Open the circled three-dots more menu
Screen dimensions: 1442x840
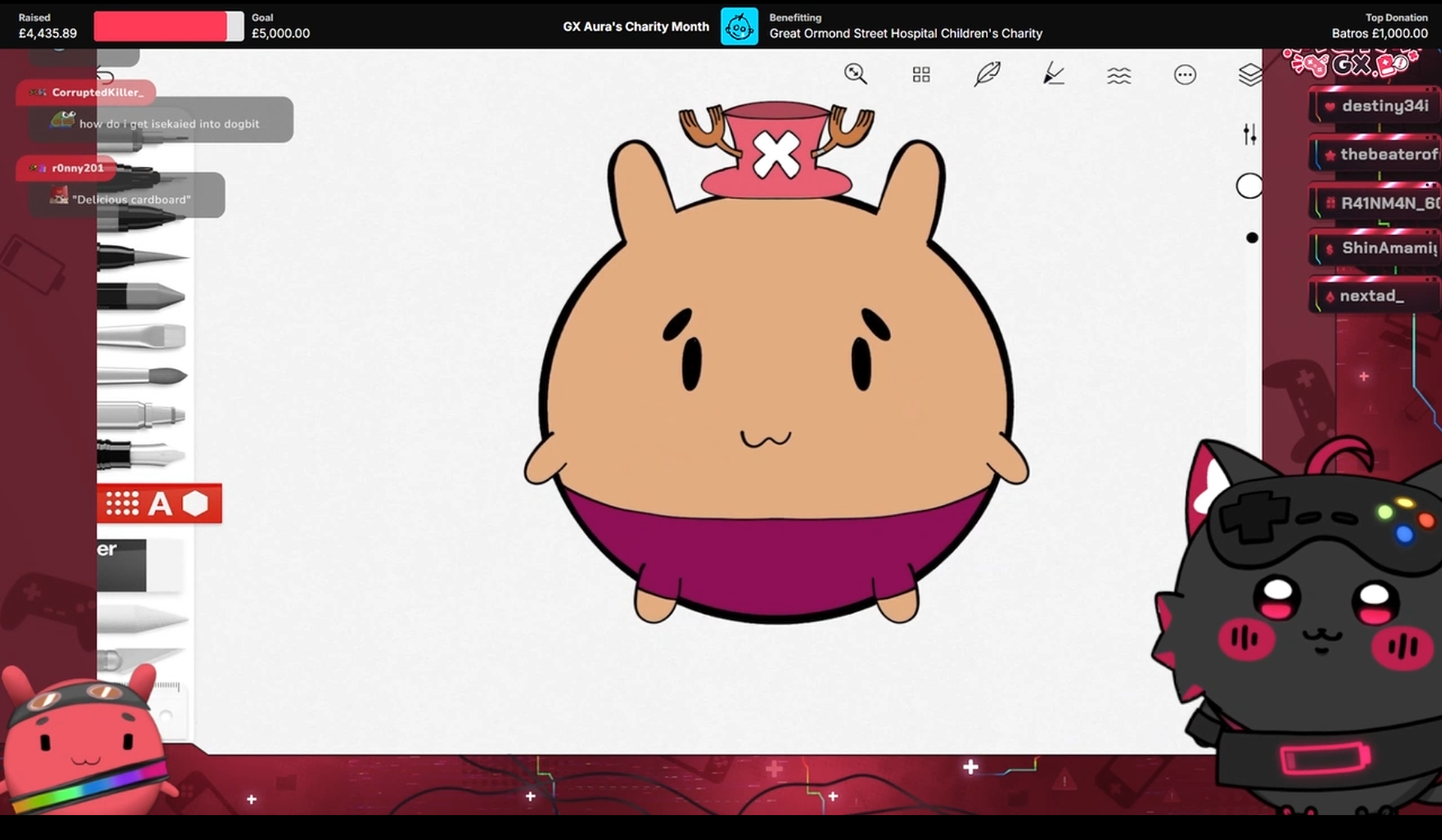[1185, 74]
